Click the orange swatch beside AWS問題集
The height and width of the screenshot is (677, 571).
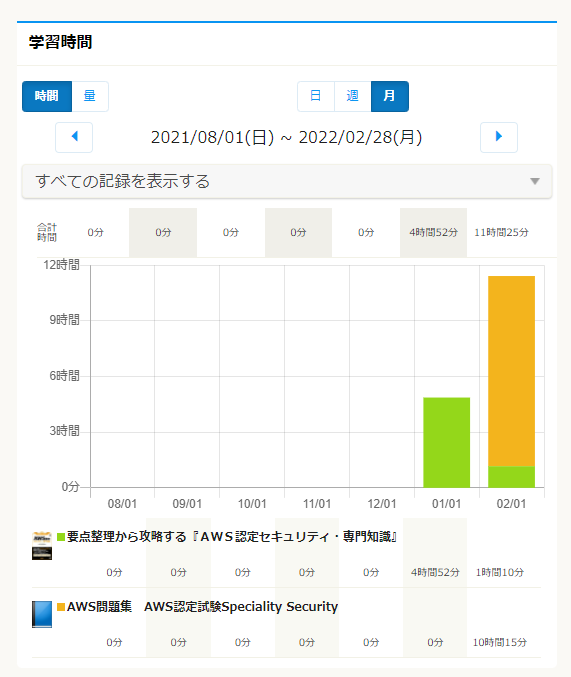61,607
